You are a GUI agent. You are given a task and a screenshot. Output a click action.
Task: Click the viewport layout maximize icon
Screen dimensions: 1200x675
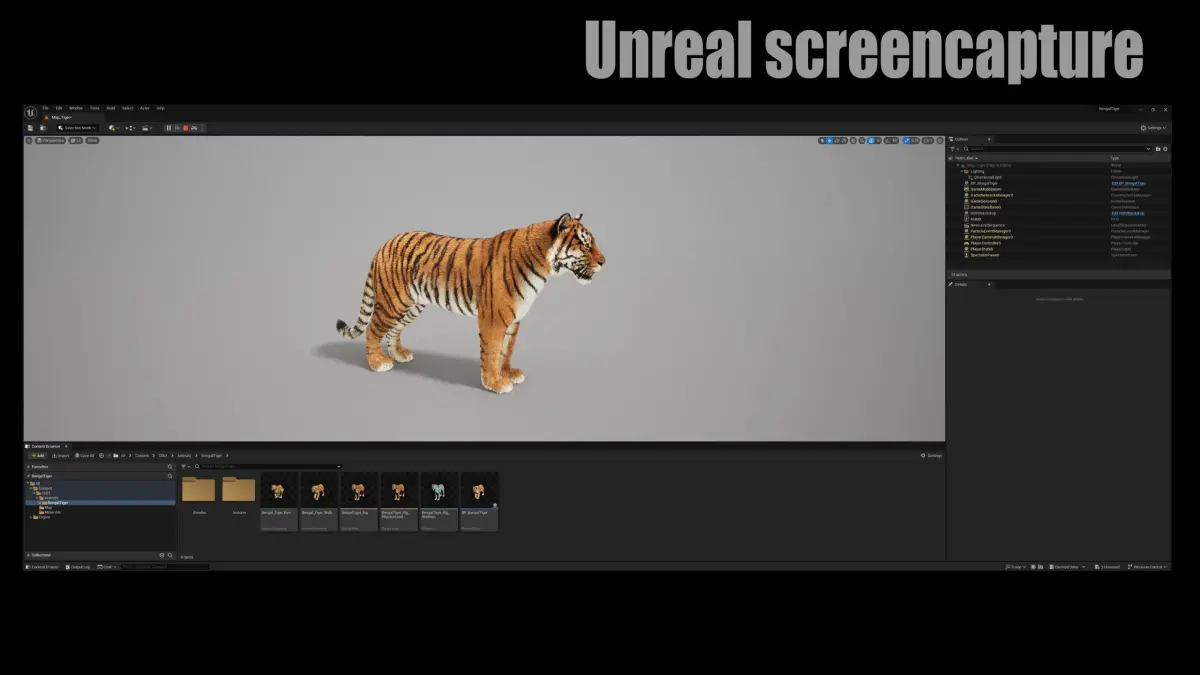click(940, 140)
